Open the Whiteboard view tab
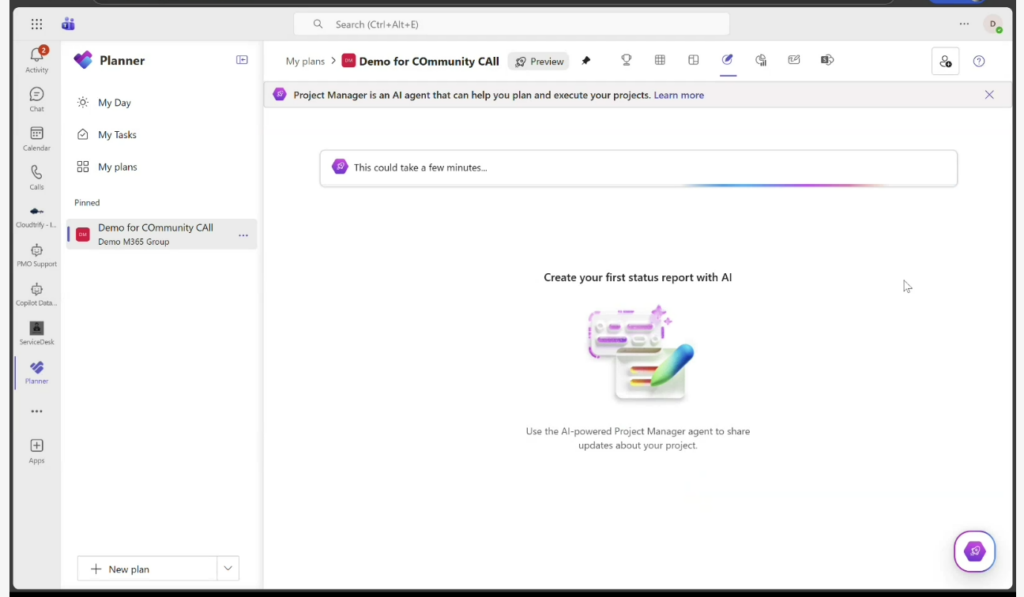This screenshot has height=597, width=1024. (794, 60)
